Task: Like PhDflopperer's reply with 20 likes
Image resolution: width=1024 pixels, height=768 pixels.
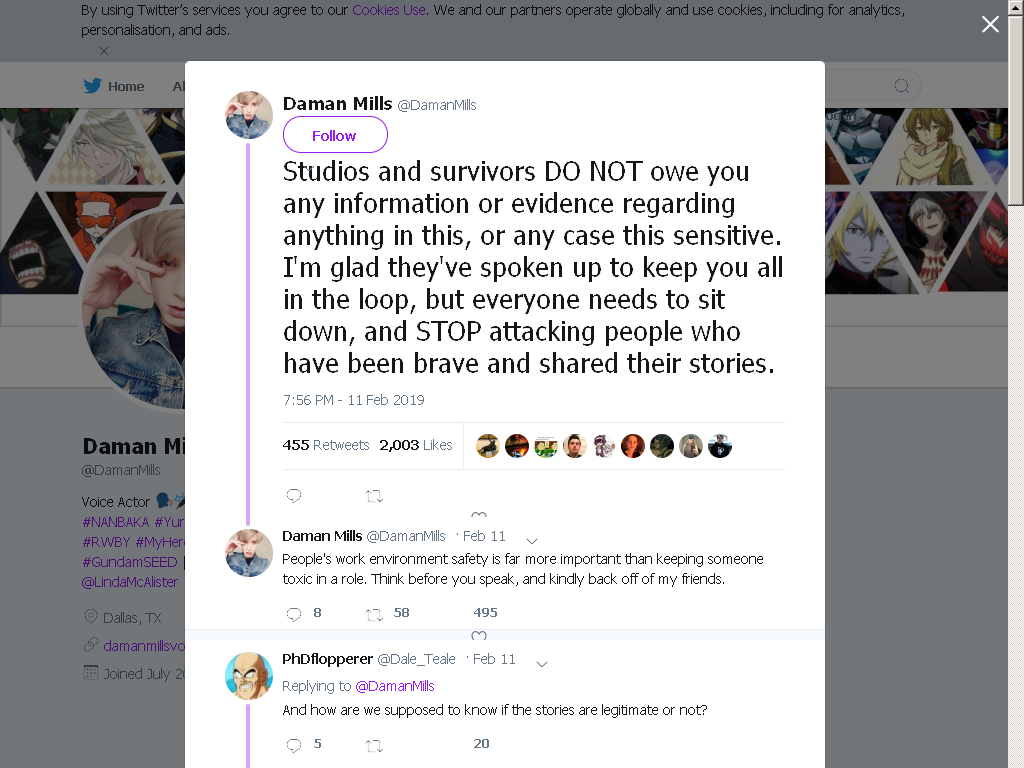Action: point(481,743)
